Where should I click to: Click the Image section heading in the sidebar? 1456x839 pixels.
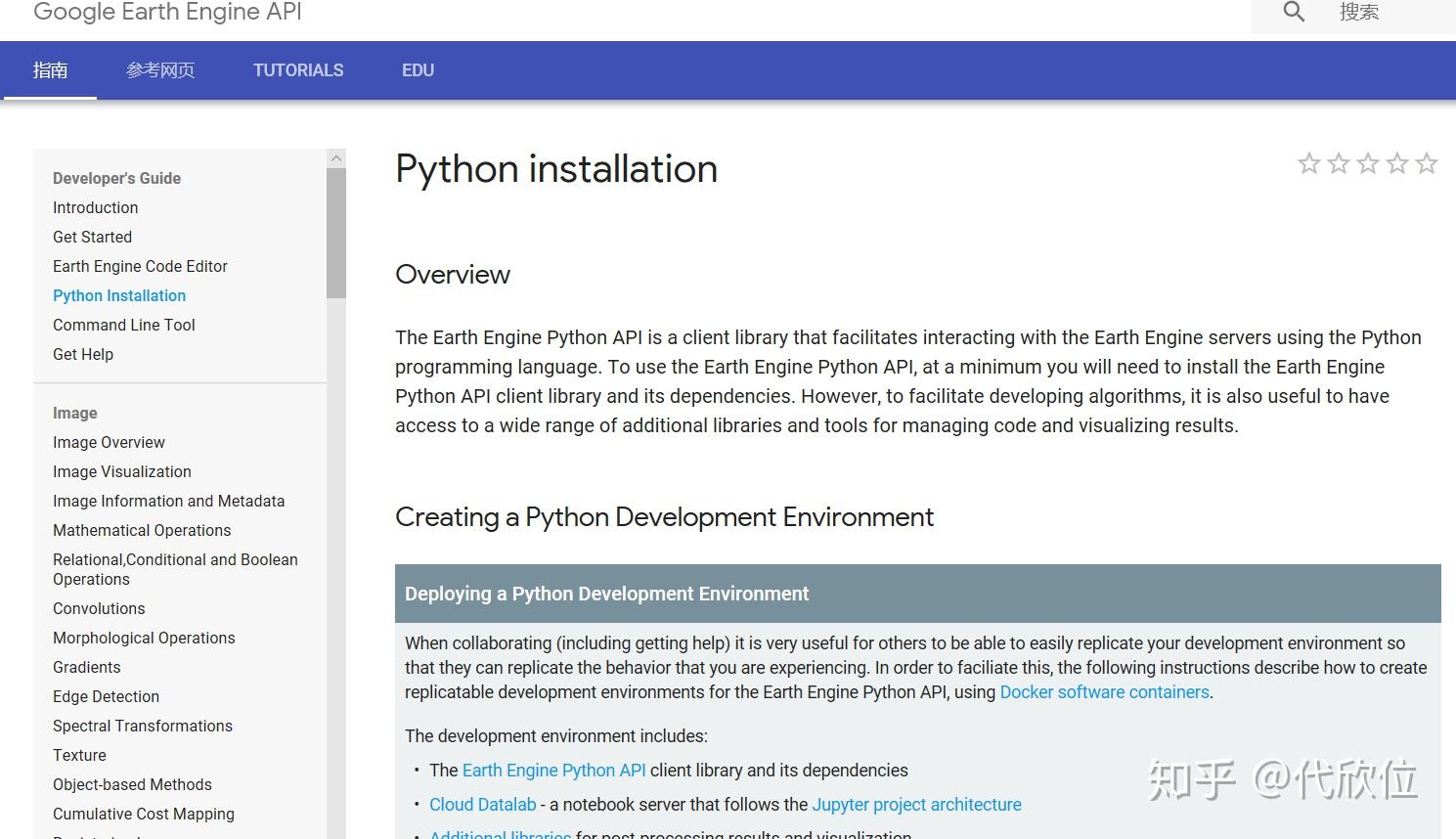[x=75, y=413]
